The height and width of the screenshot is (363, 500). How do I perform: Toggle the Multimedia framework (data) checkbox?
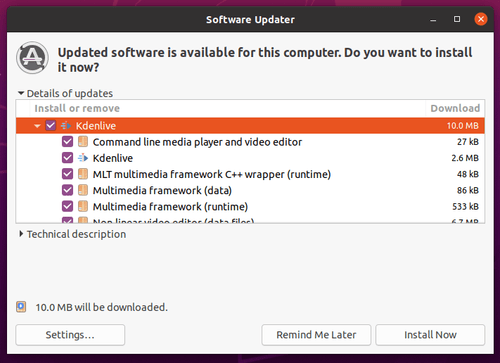click(x=67, y=190)
